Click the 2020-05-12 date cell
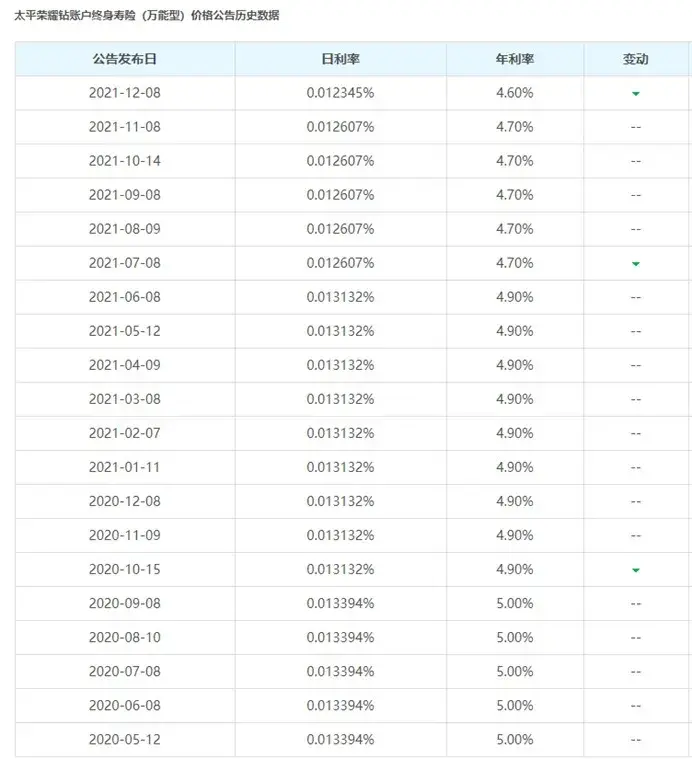692x759 pixels. coord(124,739)
